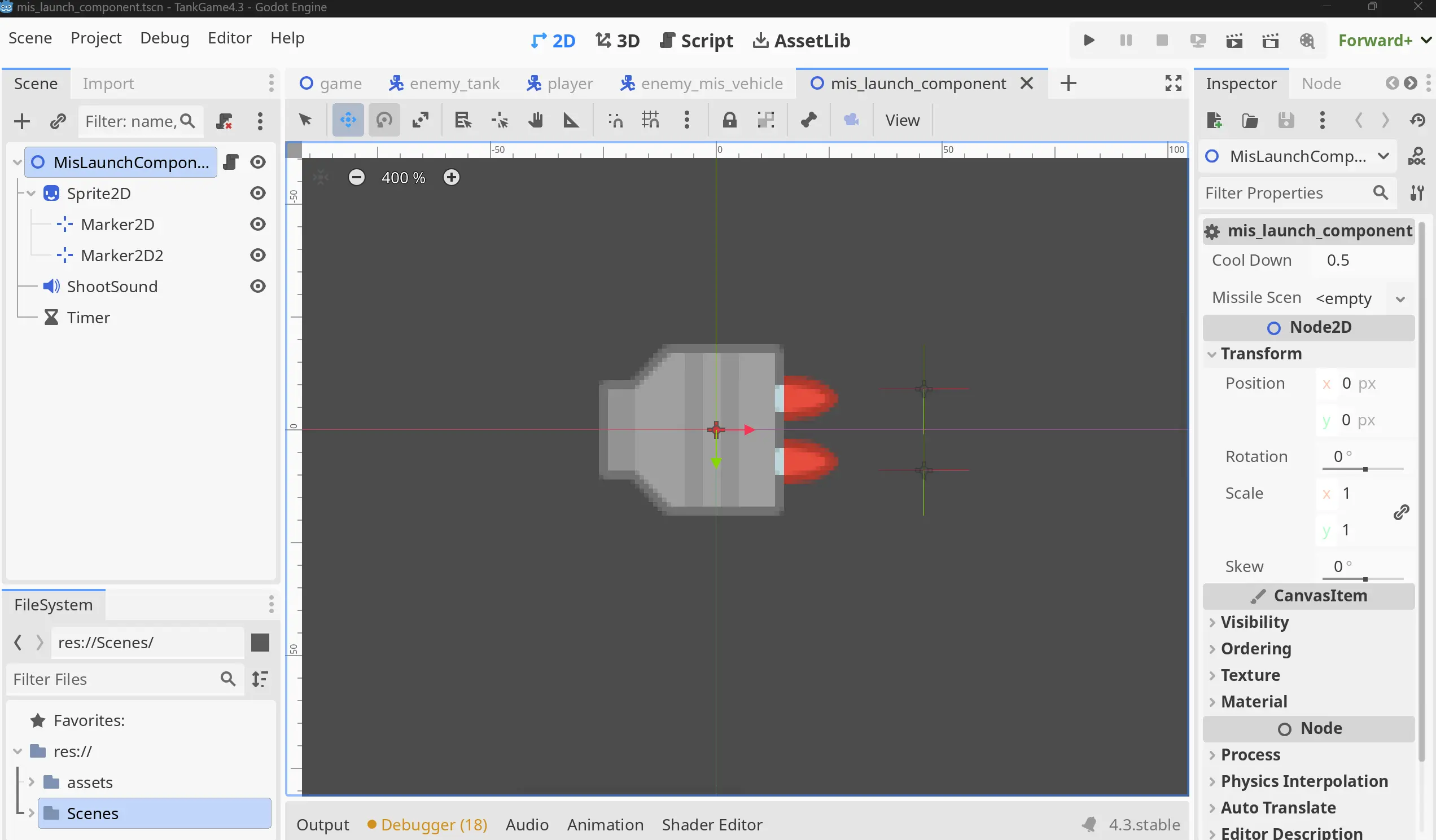This screenshot has height=840, width=1436.
Task: Open the Project menu
Action: (x=96, y=38)
